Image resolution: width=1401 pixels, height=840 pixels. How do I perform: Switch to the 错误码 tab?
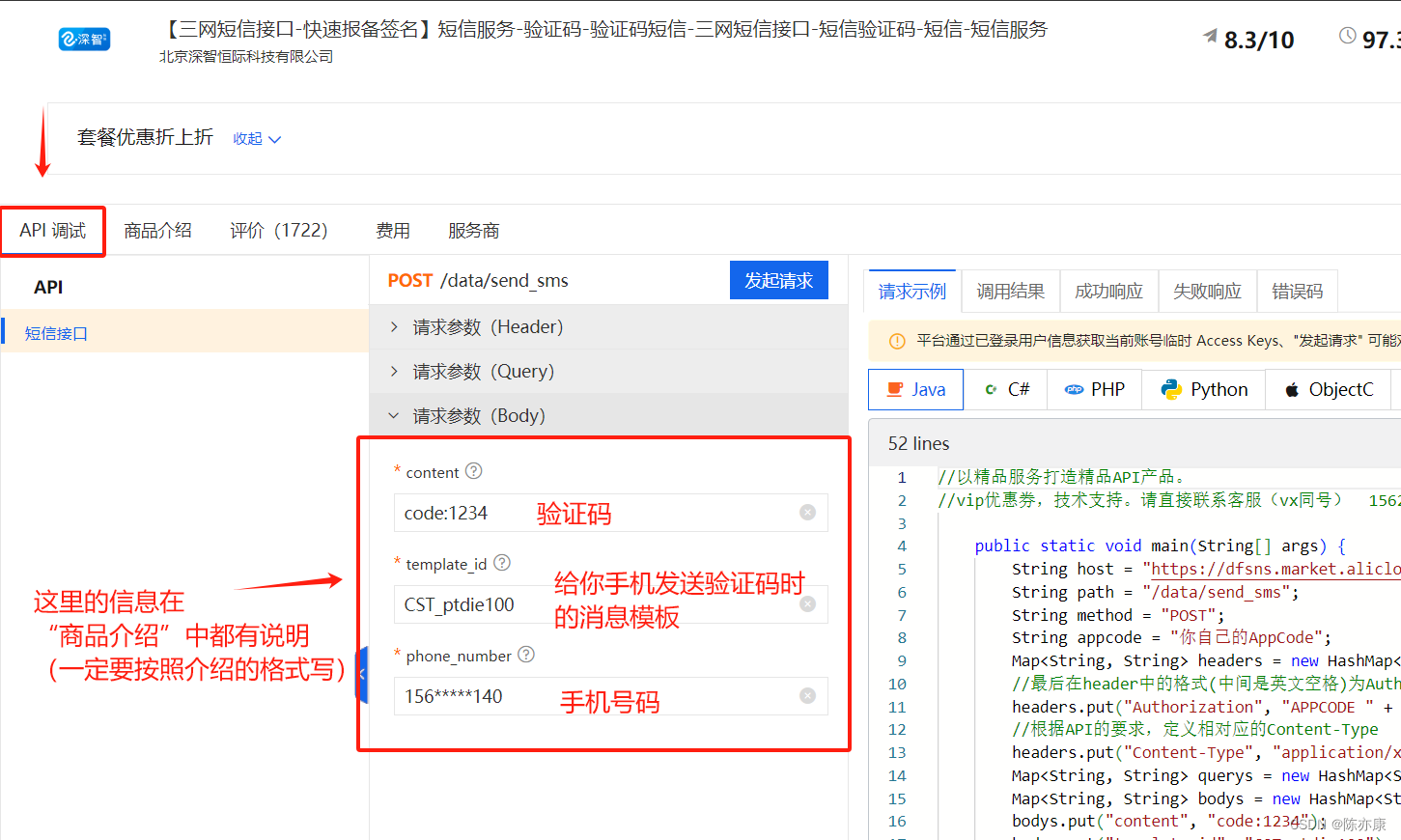1298,292
